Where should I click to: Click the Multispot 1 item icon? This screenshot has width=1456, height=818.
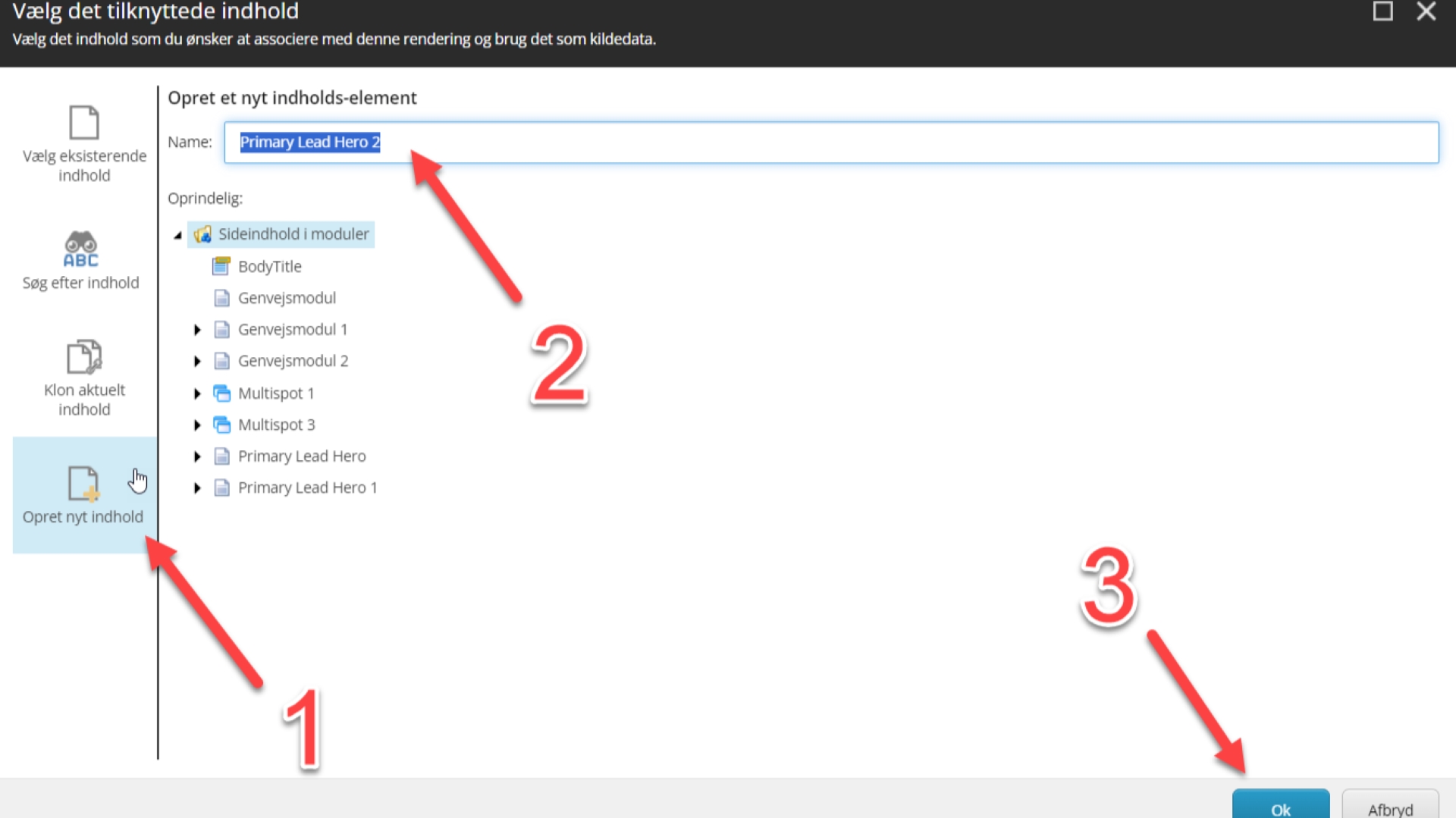click(x=221, y=393)
